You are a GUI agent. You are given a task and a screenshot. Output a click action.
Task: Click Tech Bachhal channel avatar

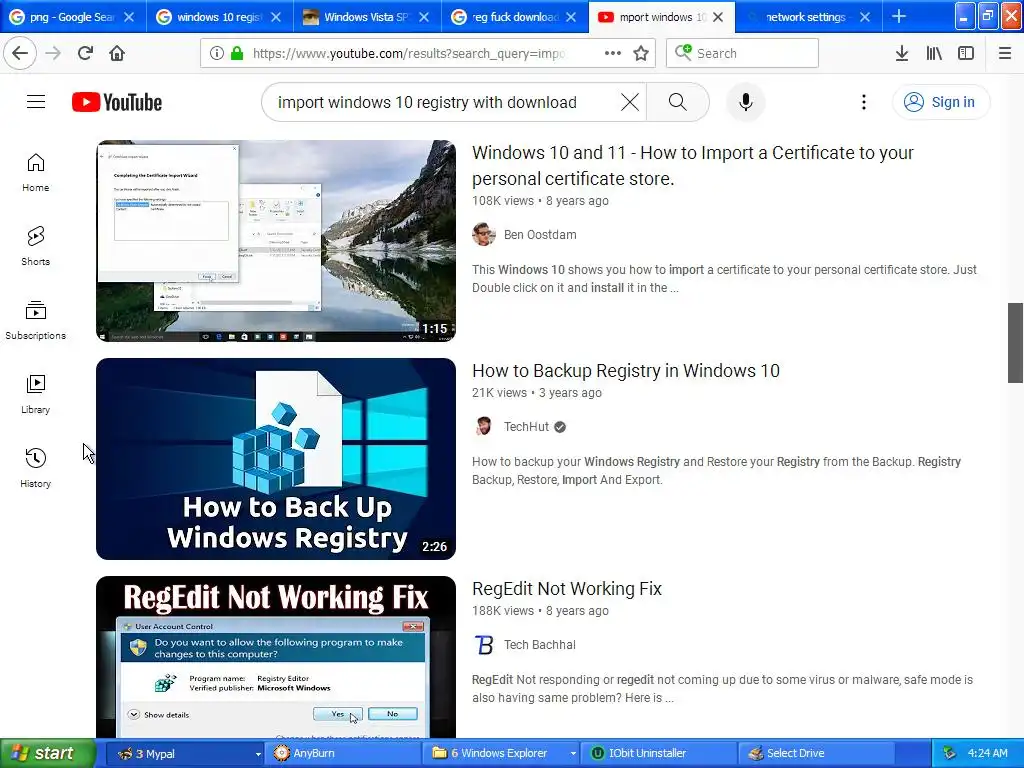click(484, 645)
